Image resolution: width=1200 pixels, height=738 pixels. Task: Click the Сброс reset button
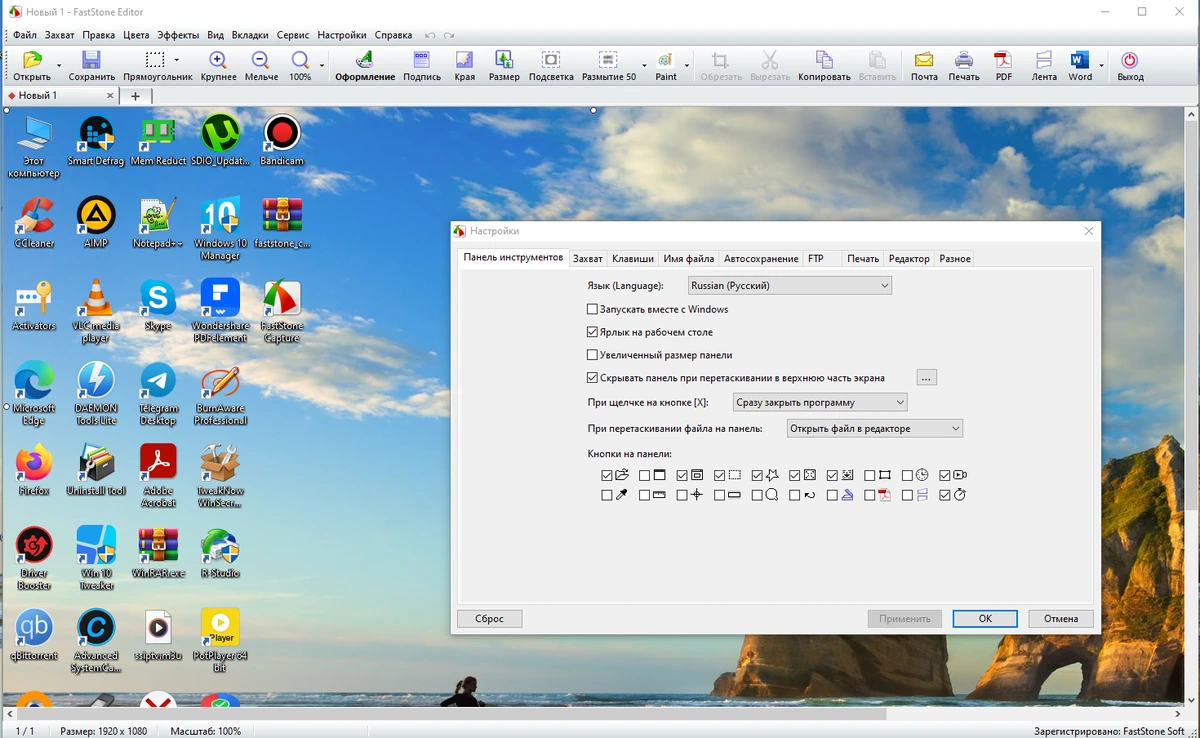click(489, 619)
